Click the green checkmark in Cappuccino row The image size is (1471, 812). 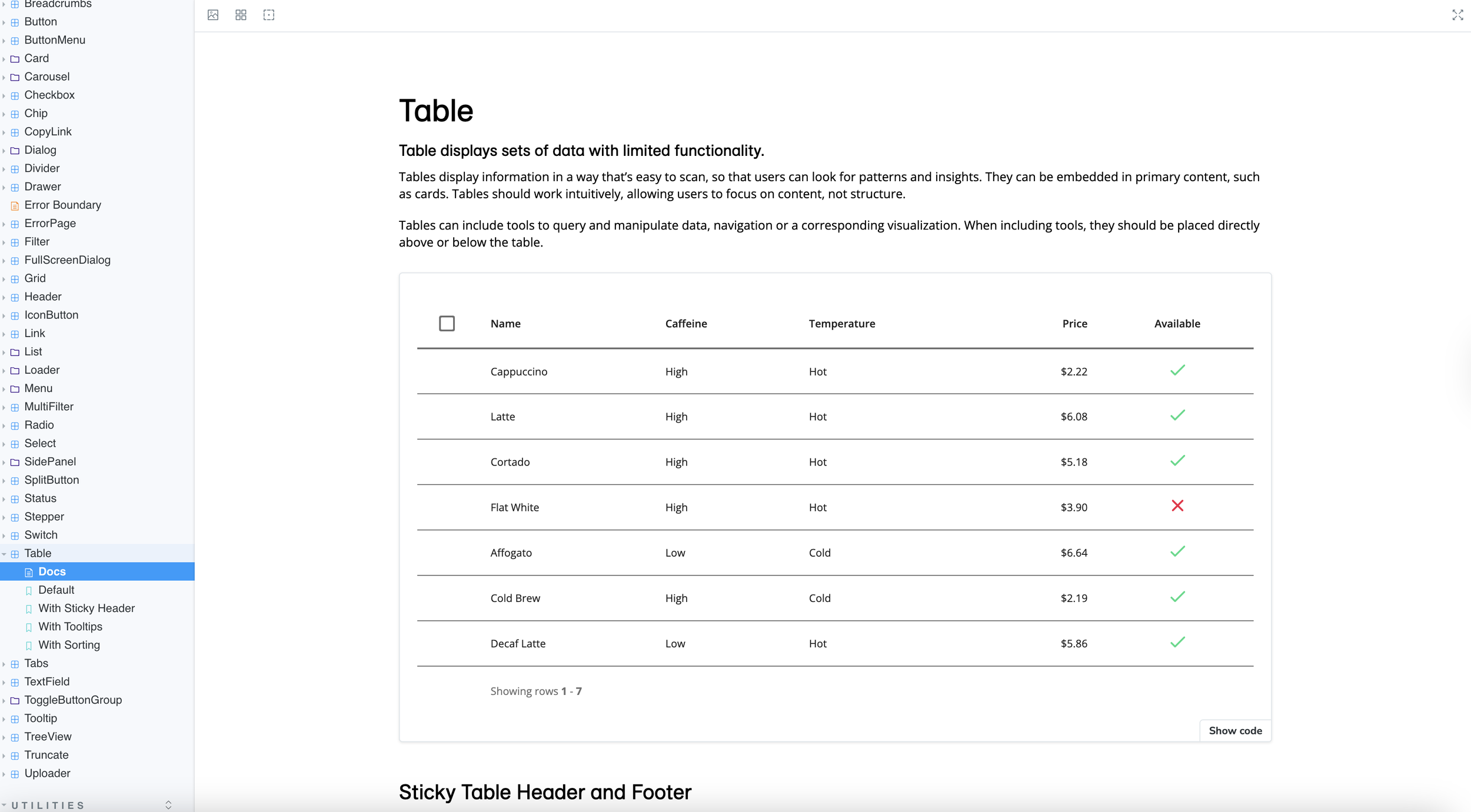[x=1177, y=371]
